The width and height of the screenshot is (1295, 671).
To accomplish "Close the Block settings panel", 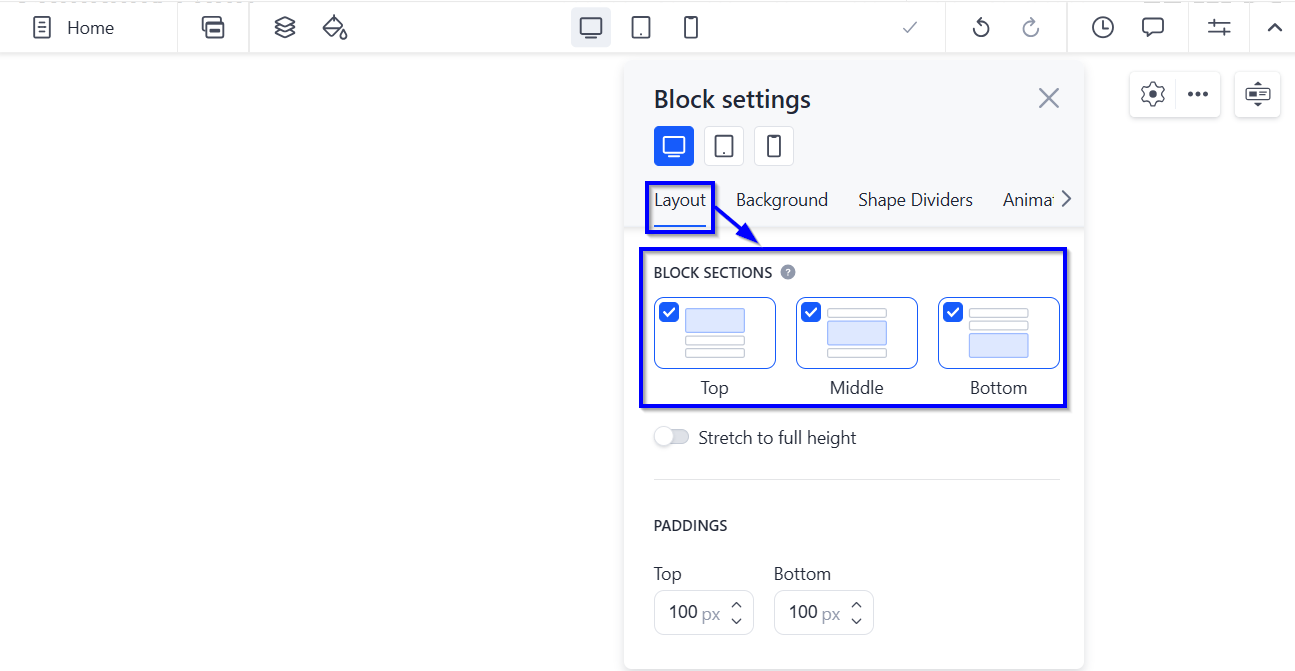I will coord(1048,98).
